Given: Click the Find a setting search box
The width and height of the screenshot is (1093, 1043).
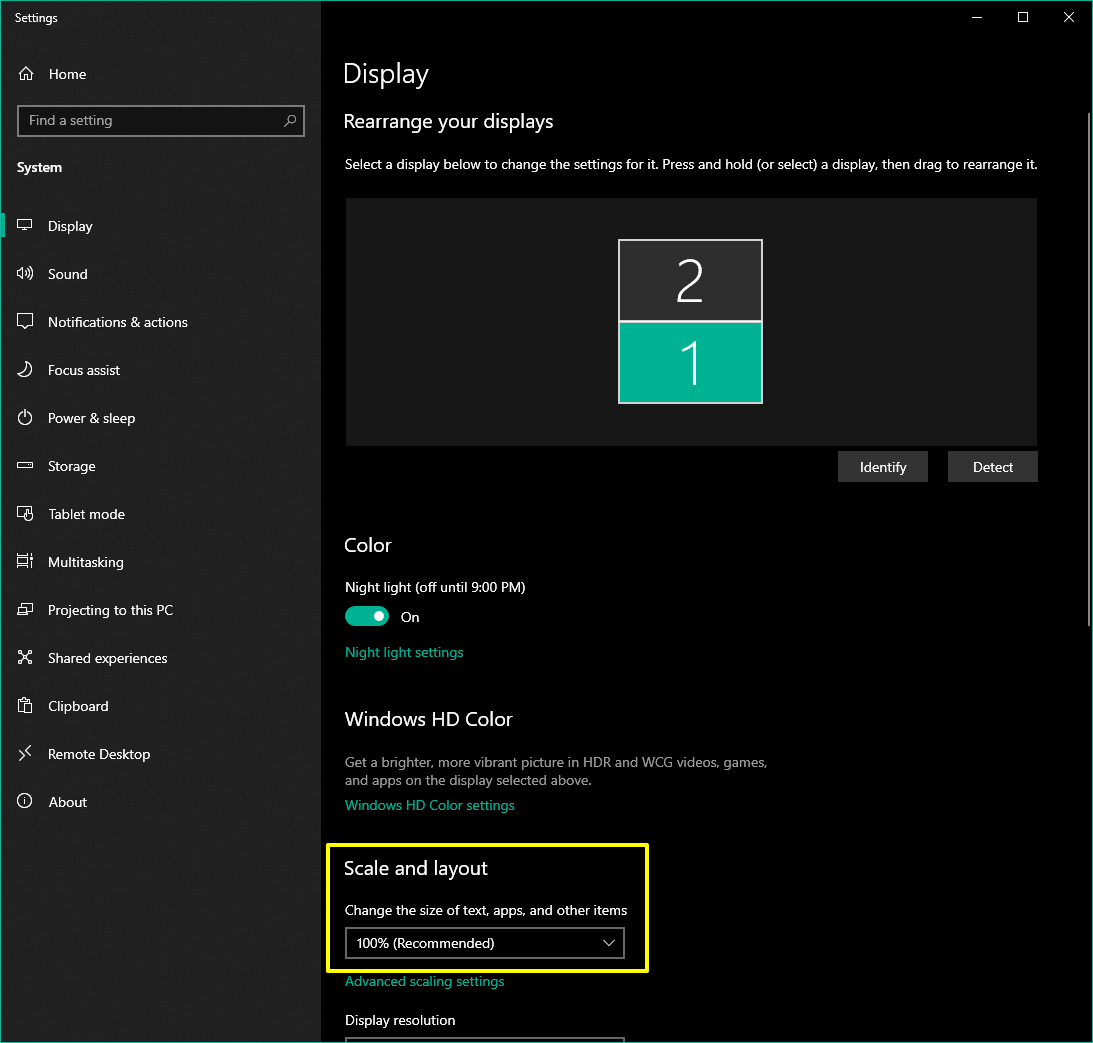Looking at the screenshot, I should (x=160, y=120).
